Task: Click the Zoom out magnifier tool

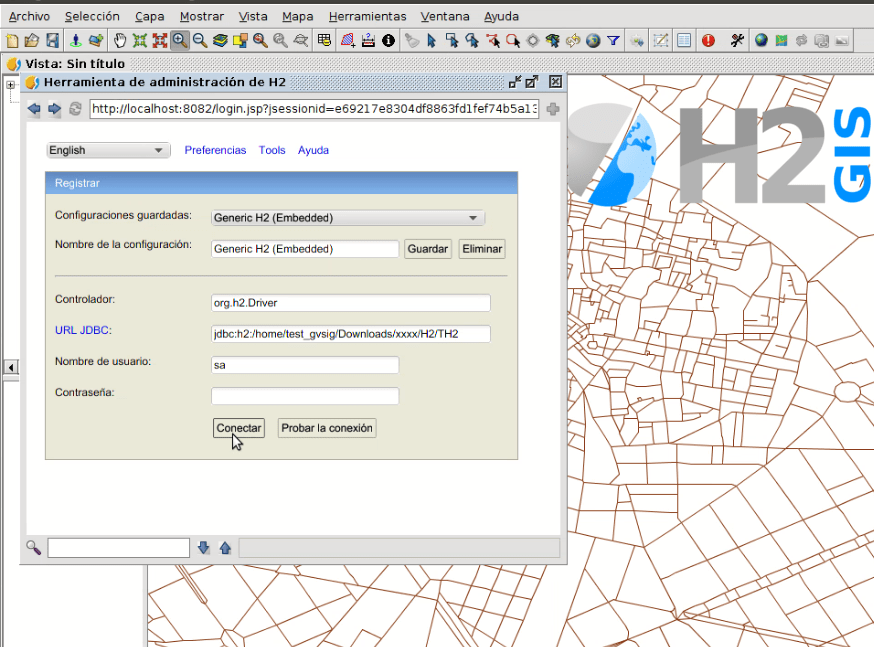Action: click(x=200, y=41)
